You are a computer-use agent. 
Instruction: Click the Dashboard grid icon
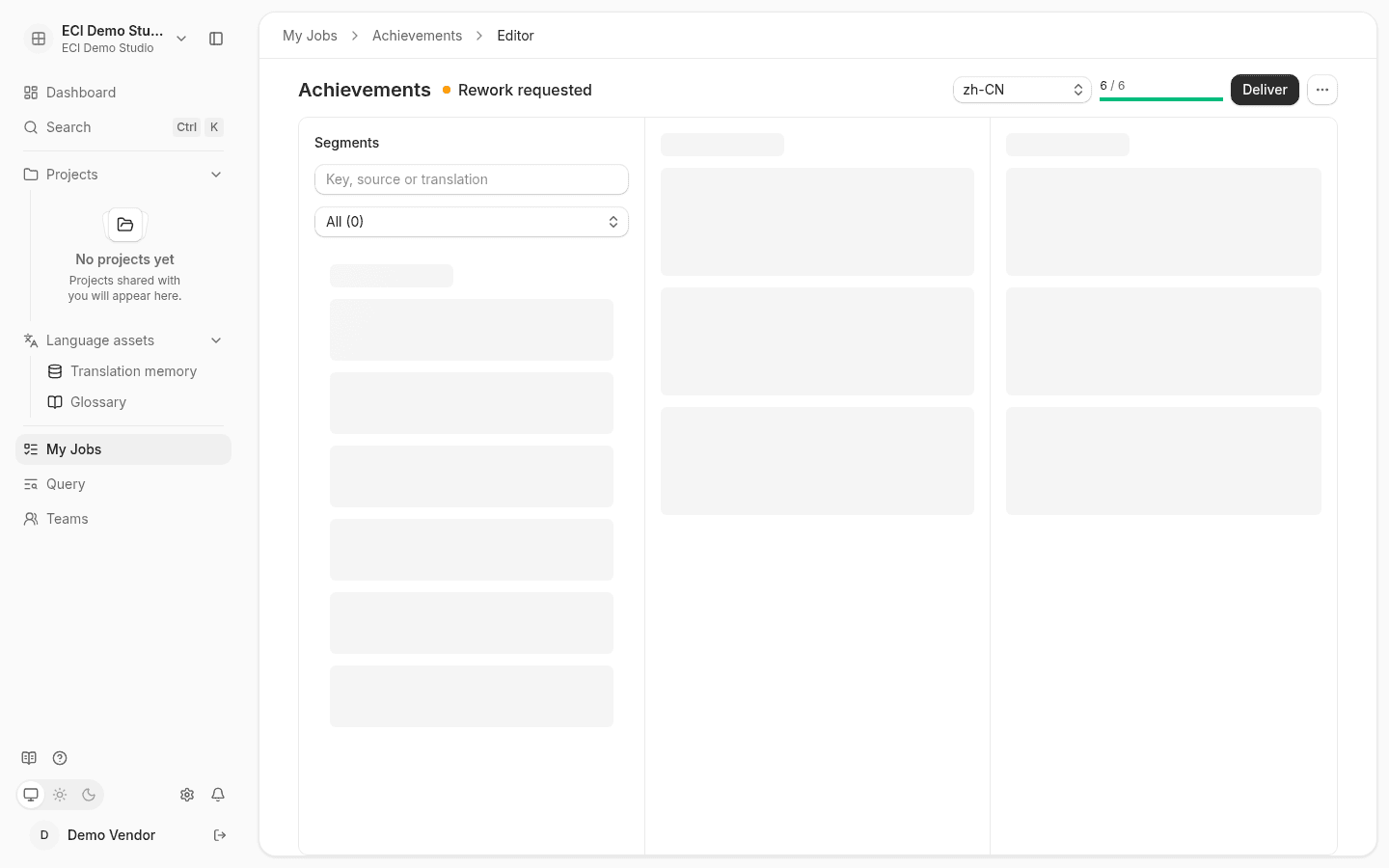[31, 93]
